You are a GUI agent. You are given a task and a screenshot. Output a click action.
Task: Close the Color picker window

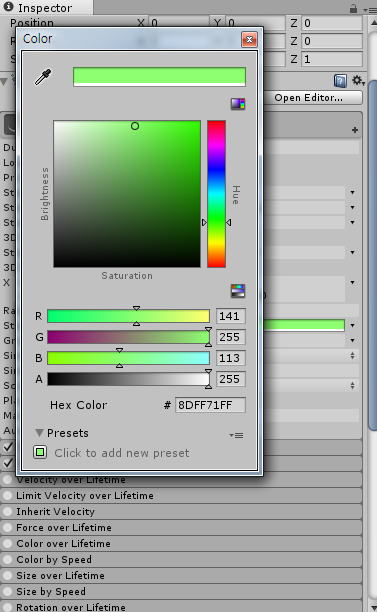(249, 39)
